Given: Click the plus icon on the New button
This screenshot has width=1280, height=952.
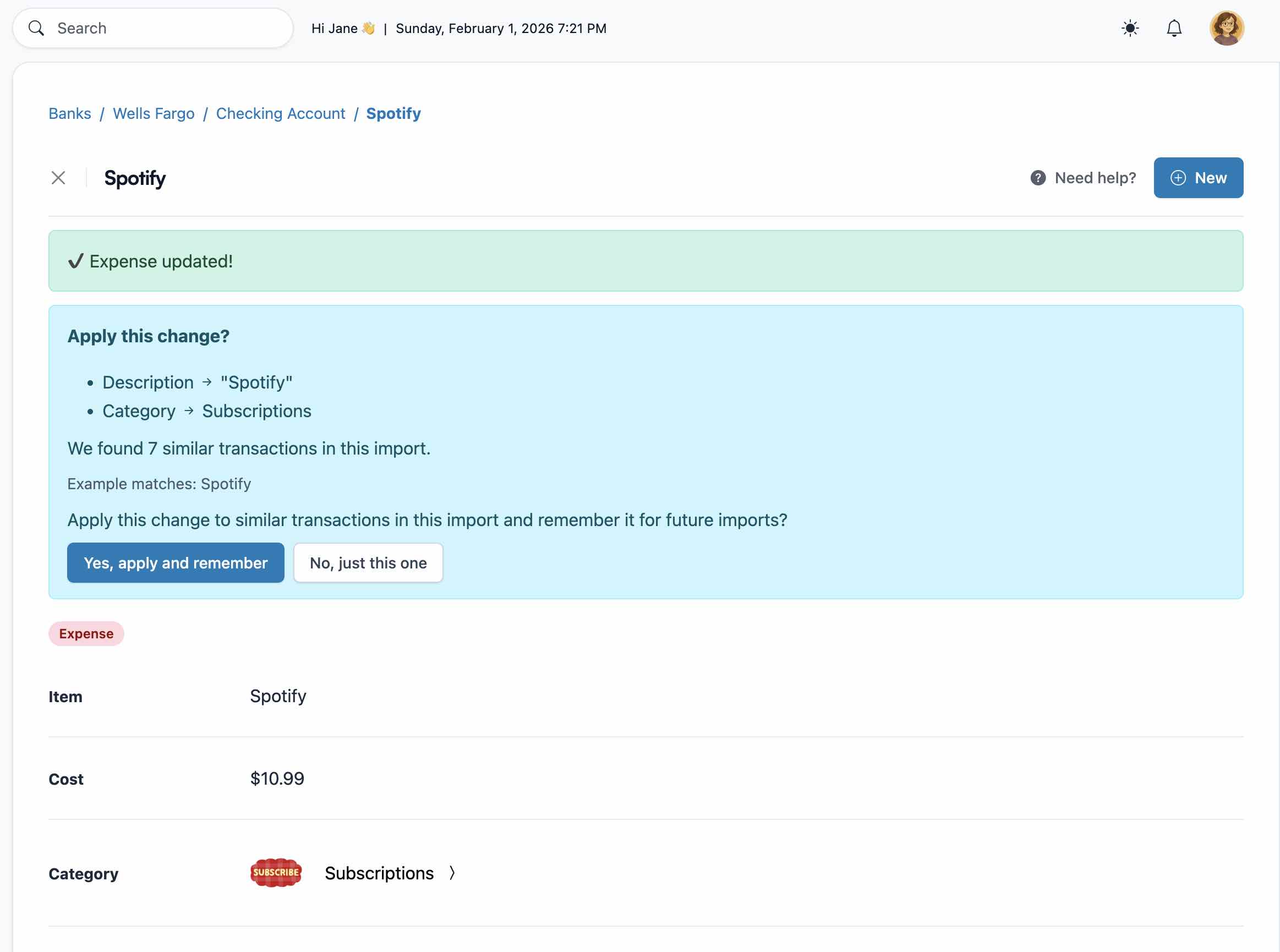Looking at the screenshot, I should 1178,178.
